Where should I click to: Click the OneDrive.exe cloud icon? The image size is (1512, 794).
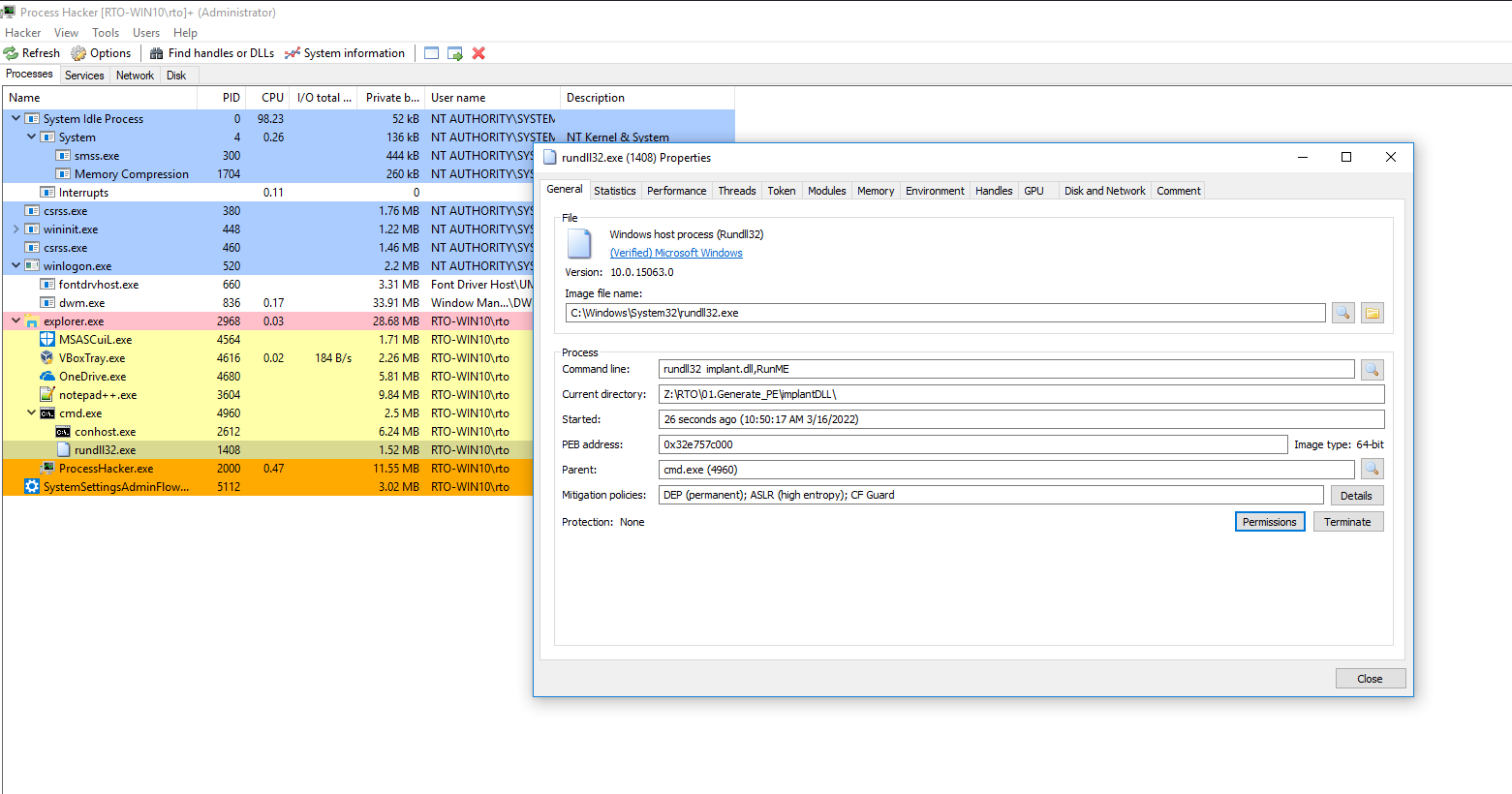pyautogui.click(x=47, y=377)
